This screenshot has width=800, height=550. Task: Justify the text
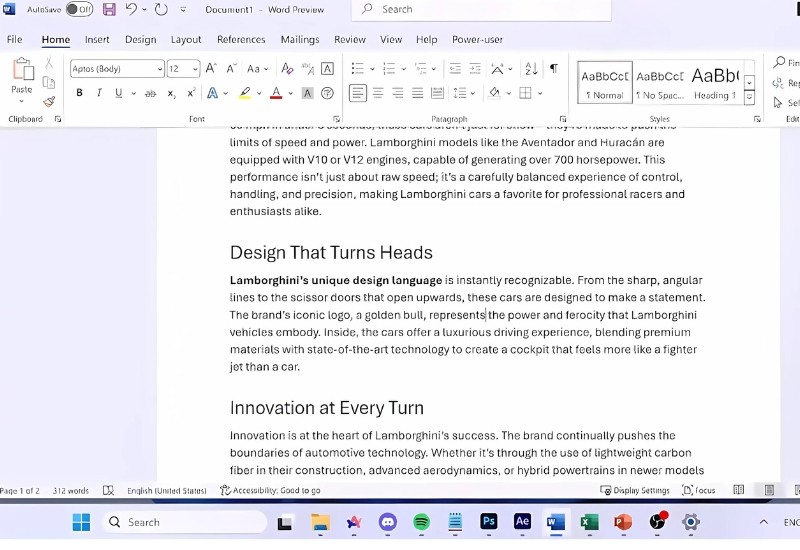coord(417,93)
